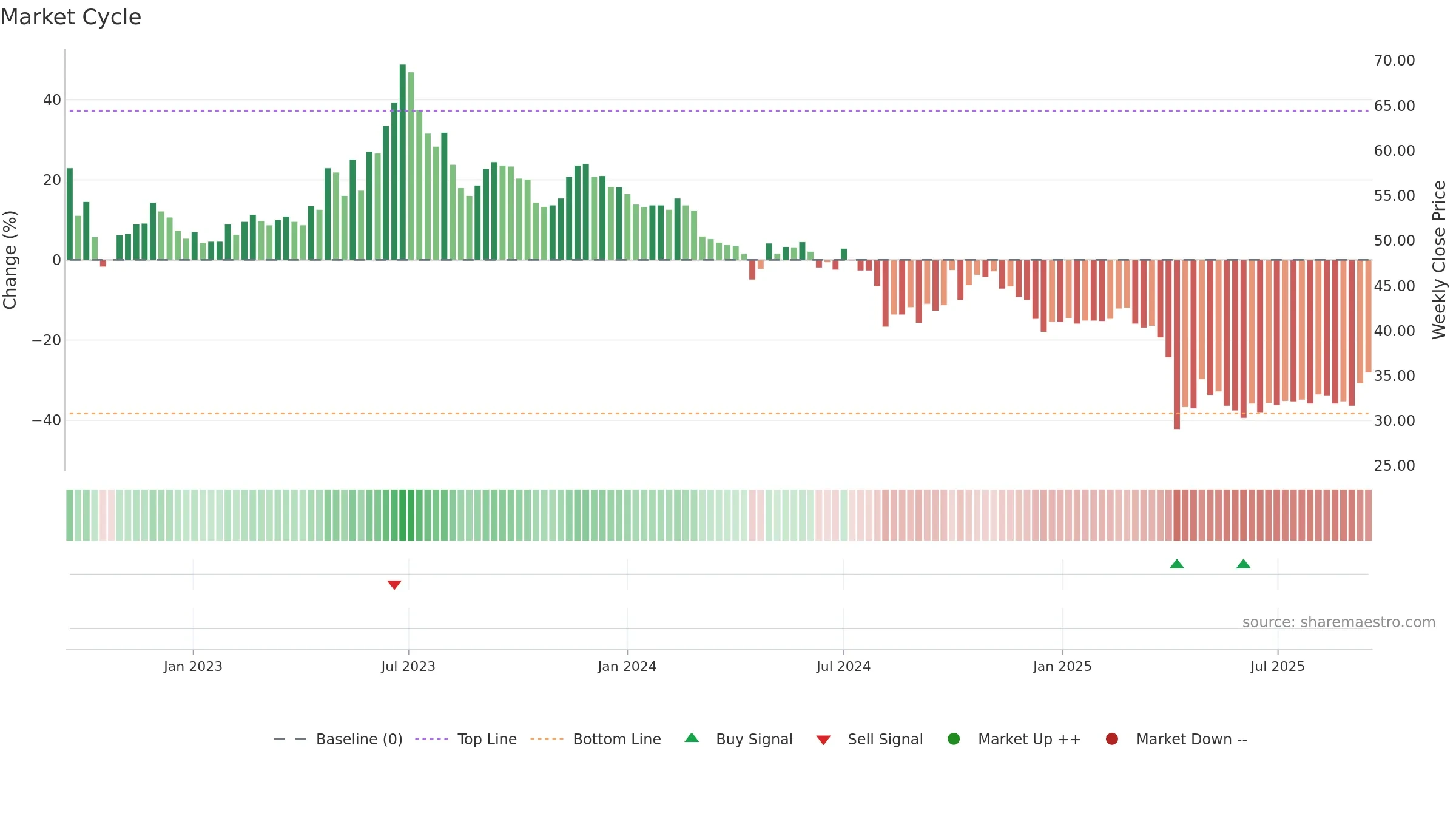Click the 40 change tick label

[52, 99]
